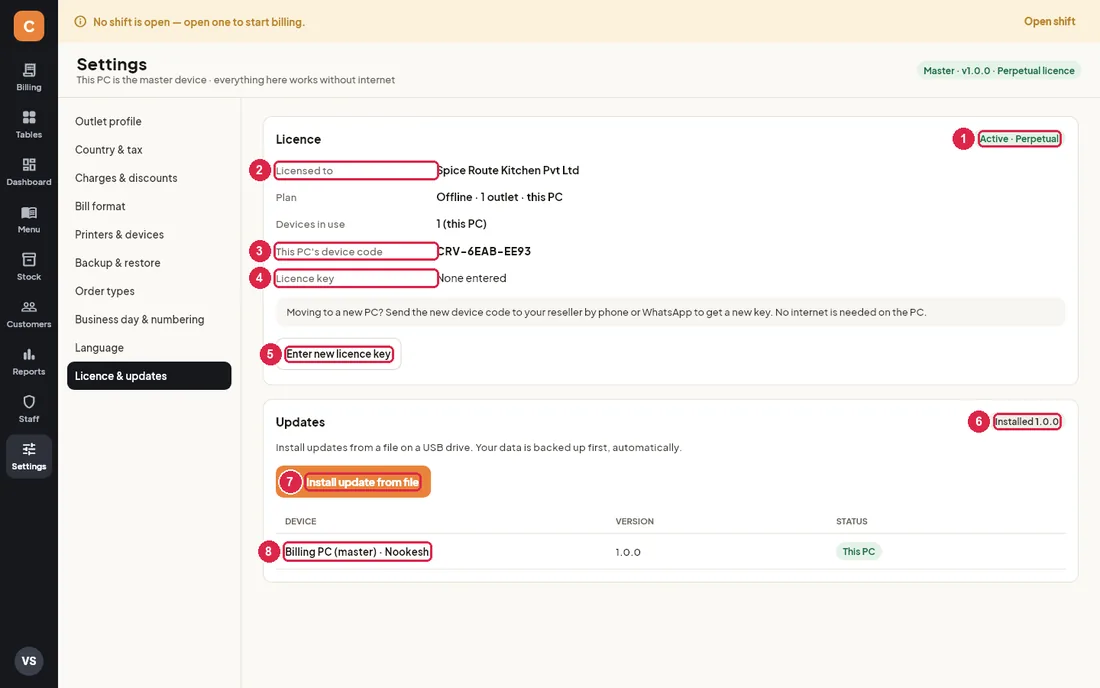Image resolution: width=1100 pixels, height=688 pixels.
Task: Open the Menu book icon
Action: (x=29, y=213)
